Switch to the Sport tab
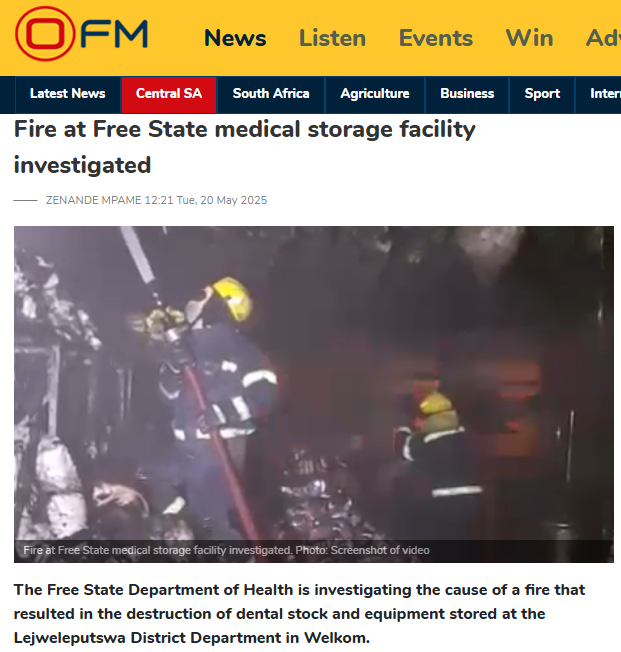 pos(542,94)
